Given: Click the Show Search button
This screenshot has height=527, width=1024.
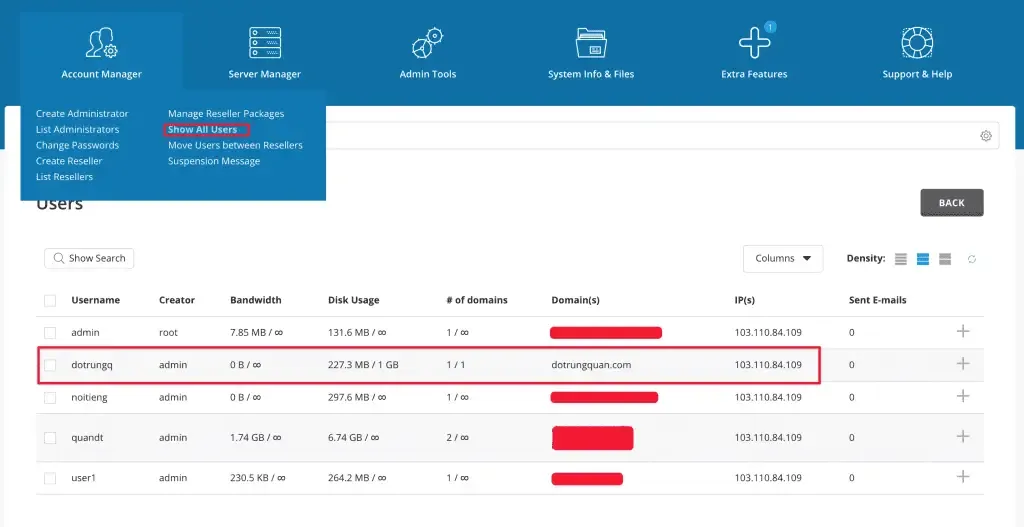Looking at the screenshot, I should tap(89, 258).
